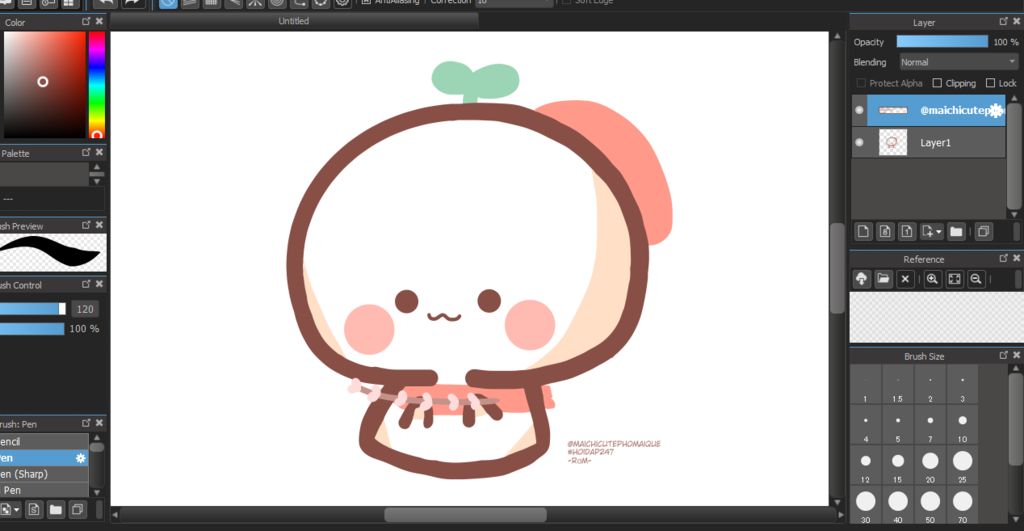Close the Reference panel
This screenshot has height=531, width=1024.
point(1016,258)
